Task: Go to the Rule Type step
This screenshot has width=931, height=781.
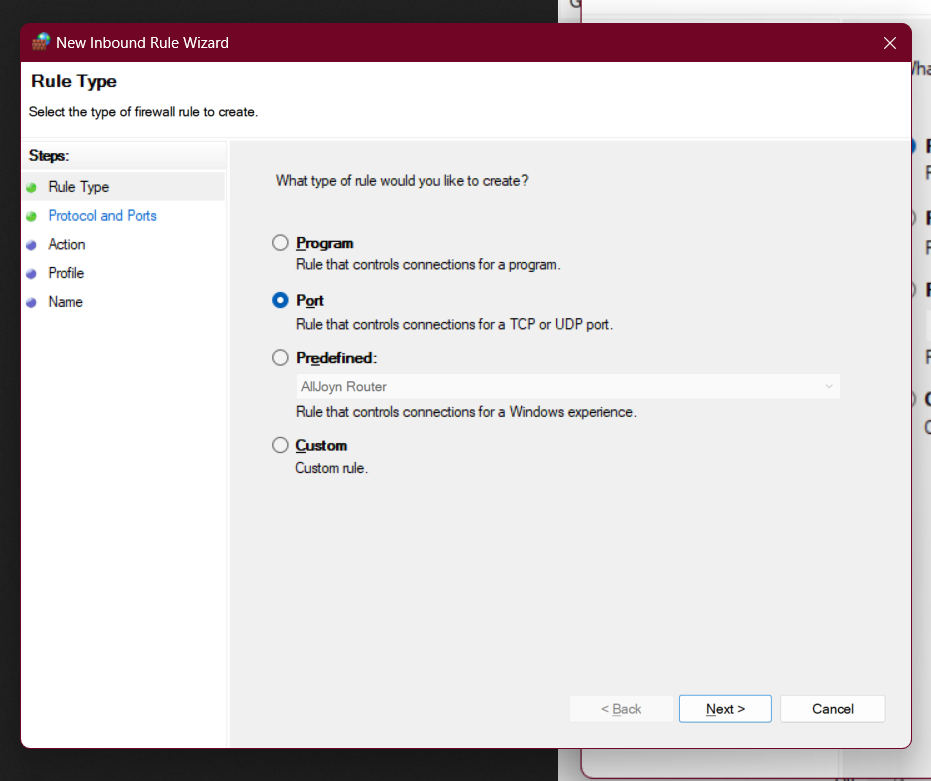Action: (79, 187)
